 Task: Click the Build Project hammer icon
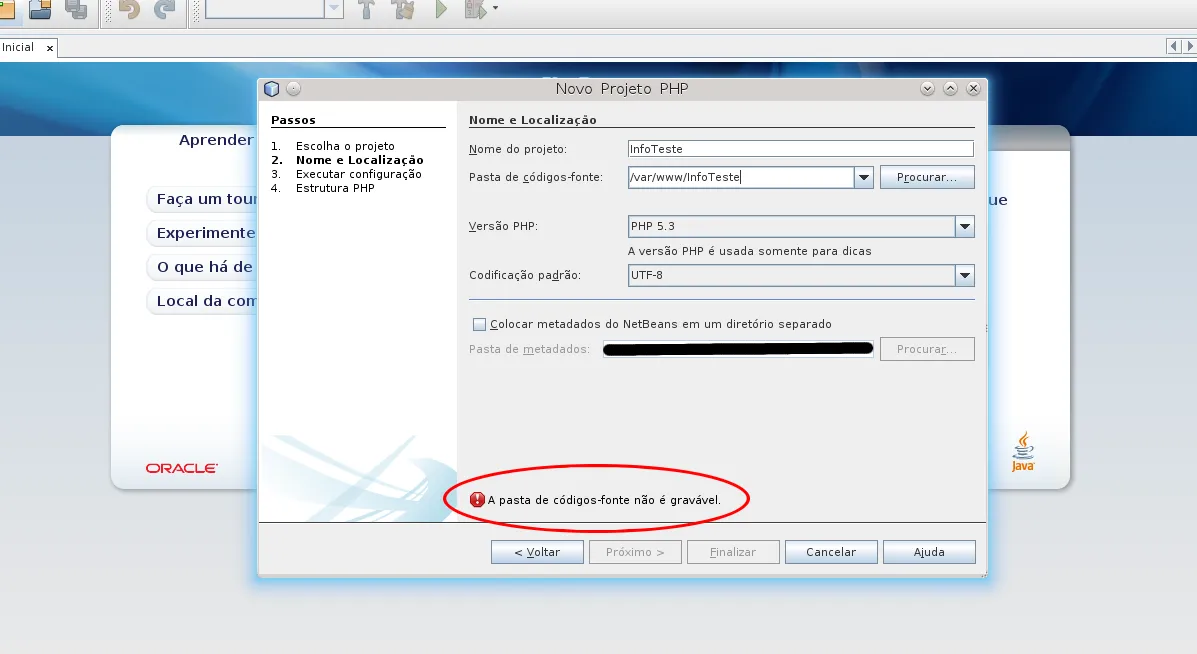(x=367, y=9)
